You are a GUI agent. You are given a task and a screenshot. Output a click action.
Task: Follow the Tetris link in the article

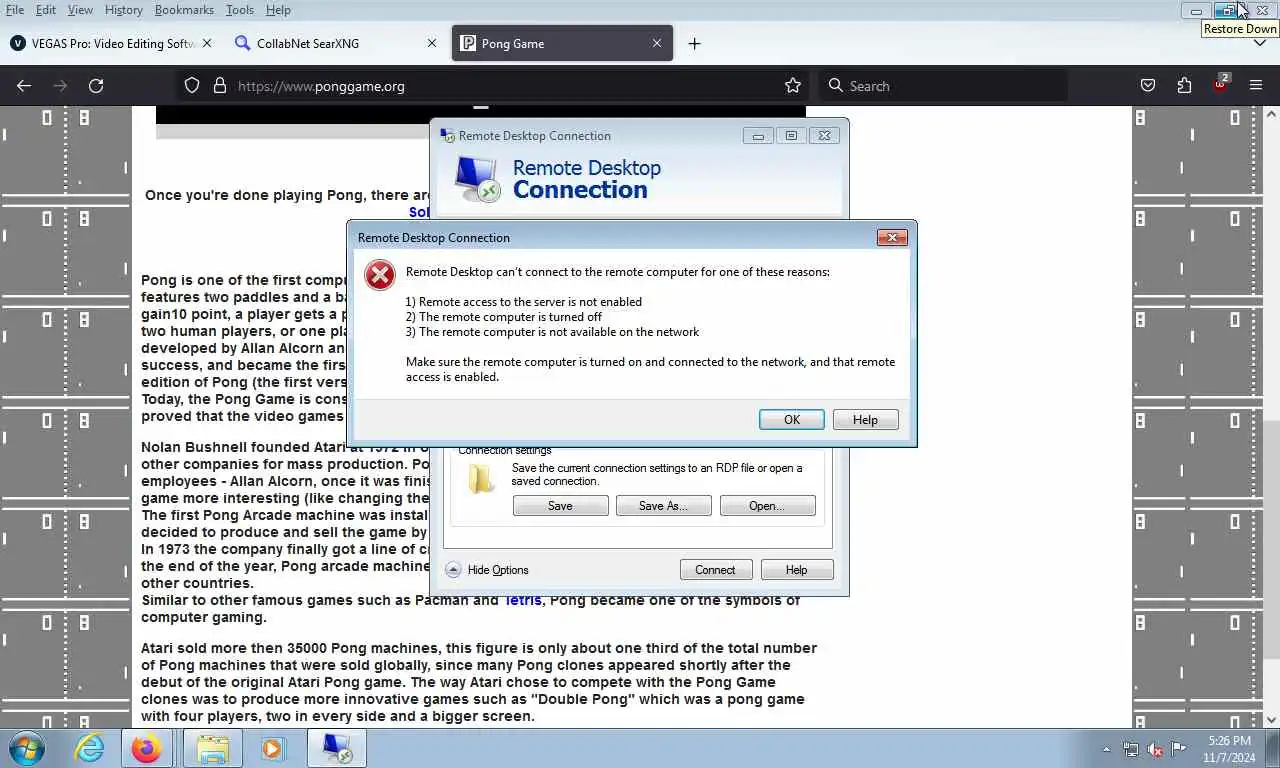(x=523, y=600)
